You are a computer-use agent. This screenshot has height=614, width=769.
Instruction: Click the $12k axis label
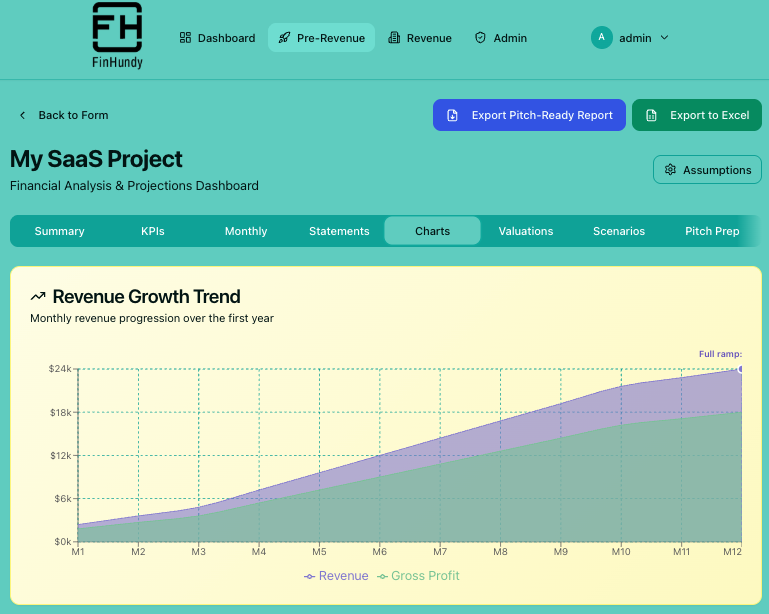[61, 456]
